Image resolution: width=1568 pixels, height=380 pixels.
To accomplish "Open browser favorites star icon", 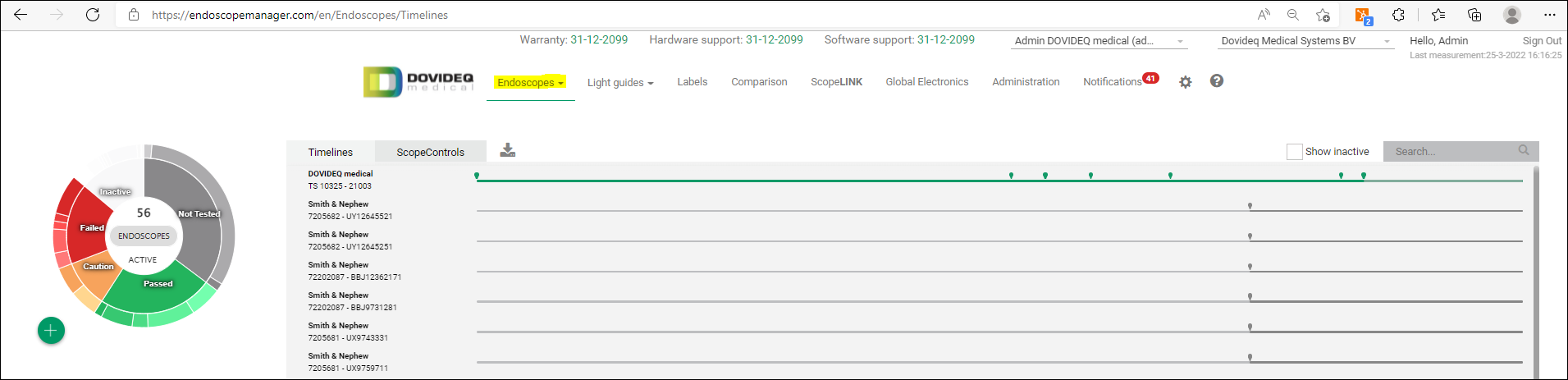I will (1438, 15).
